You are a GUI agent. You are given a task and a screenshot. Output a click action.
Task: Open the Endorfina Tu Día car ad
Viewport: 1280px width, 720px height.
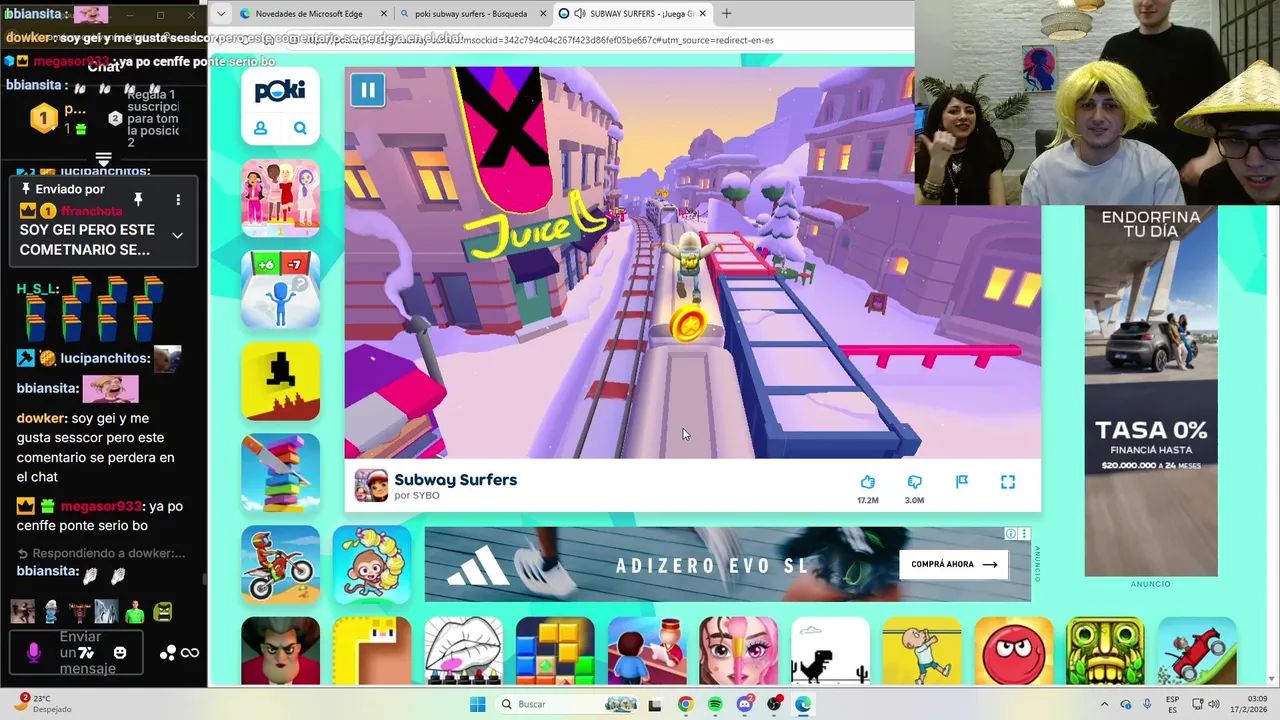click(1151, 391)
